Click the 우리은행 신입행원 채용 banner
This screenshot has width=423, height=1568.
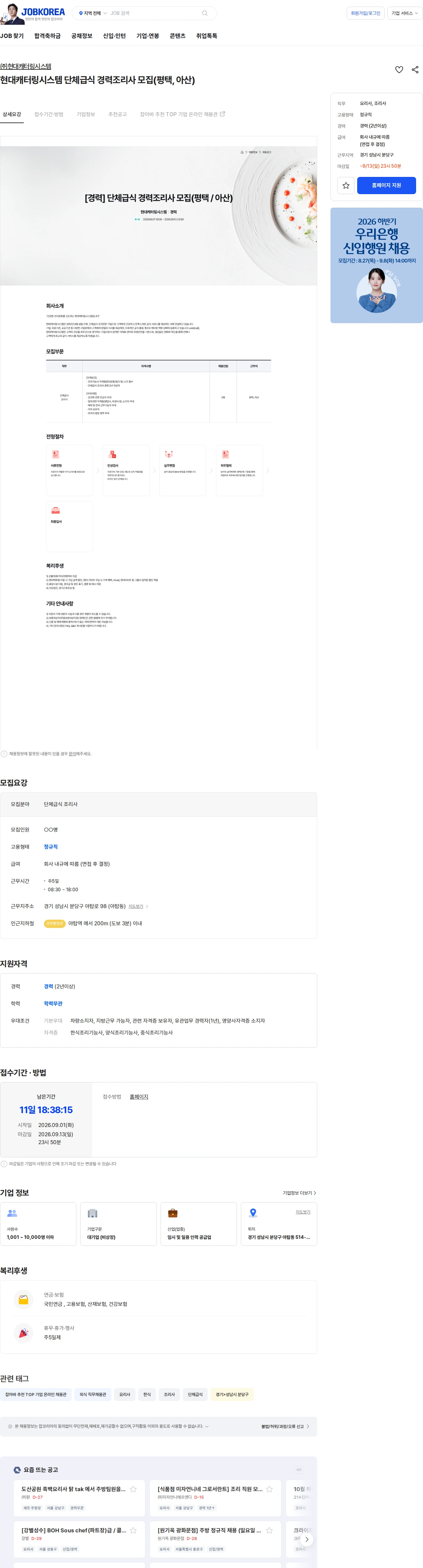point(377,265)
